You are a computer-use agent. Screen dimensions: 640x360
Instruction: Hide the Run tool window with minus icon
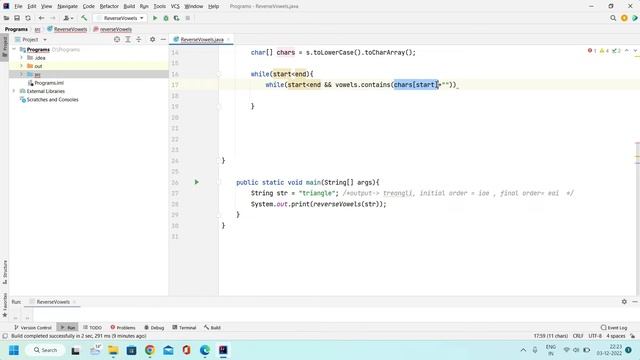(635, 302)
